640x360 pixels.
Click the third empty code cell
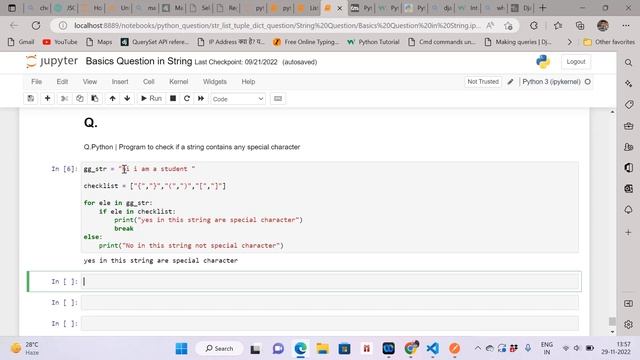coord(330,324)
